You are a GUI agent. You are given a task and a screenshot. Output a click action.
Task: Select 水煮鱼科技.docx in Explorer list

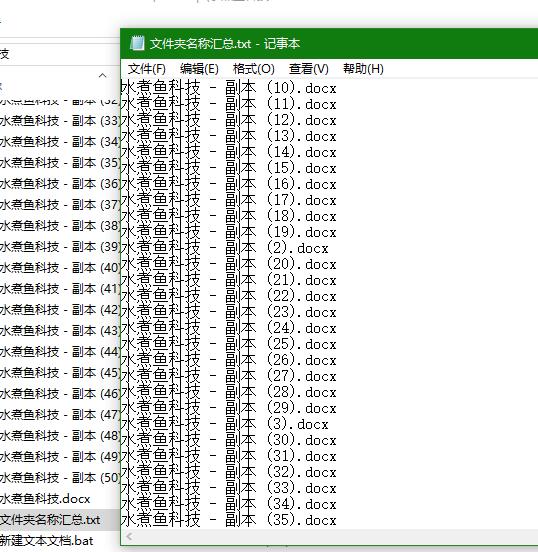click(x=45, y=498)
